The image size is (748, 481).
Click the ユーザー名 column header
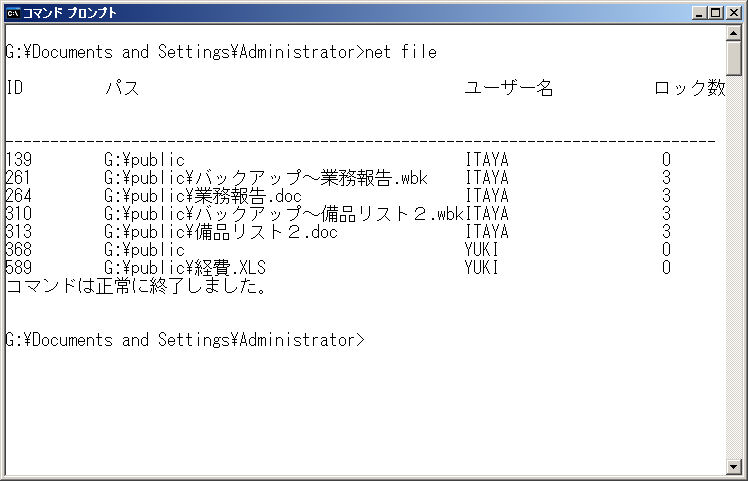coord(509,88)
